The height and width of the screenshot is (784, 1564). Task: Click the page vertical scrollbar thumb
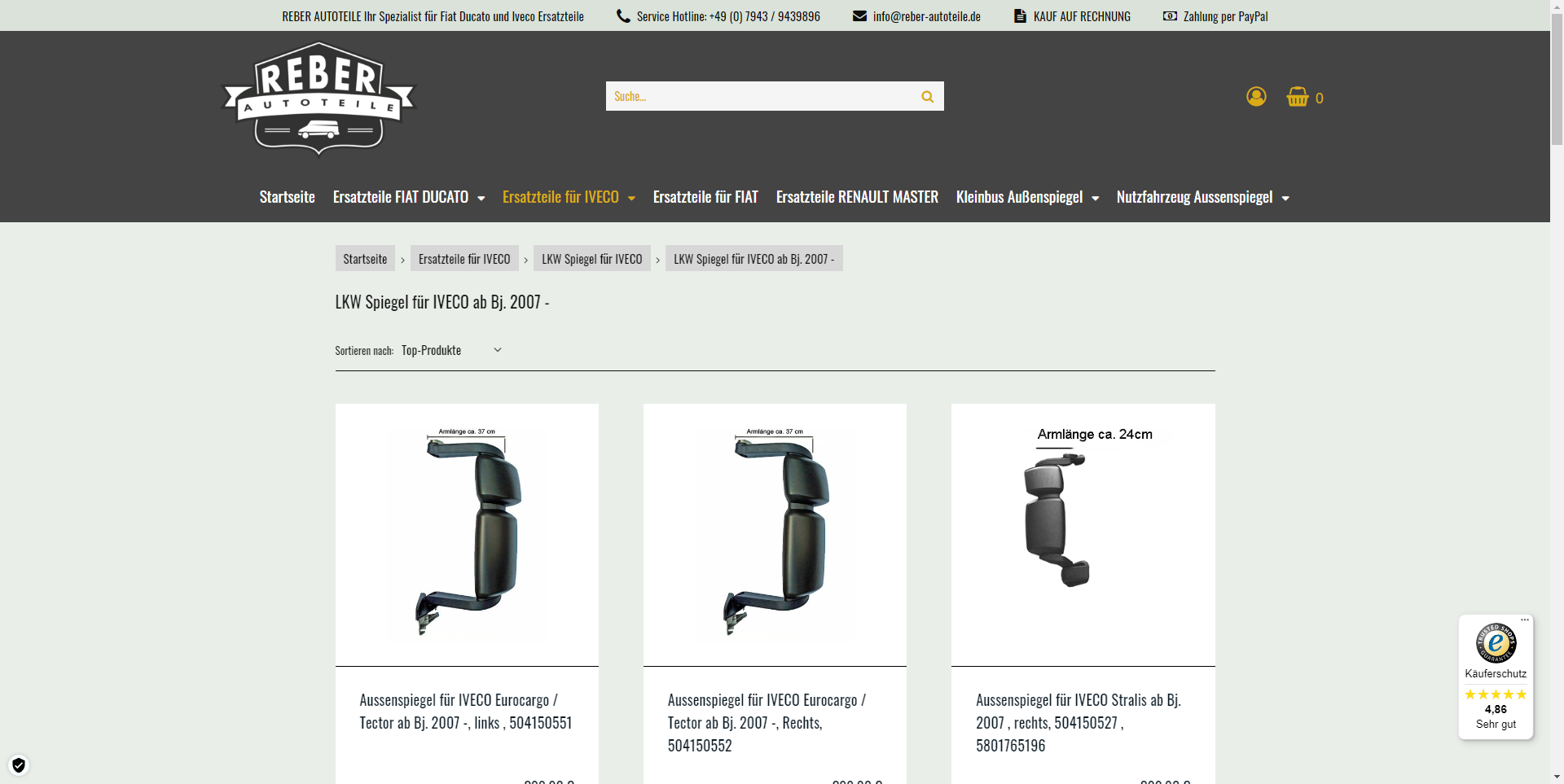coord(1557,80)
